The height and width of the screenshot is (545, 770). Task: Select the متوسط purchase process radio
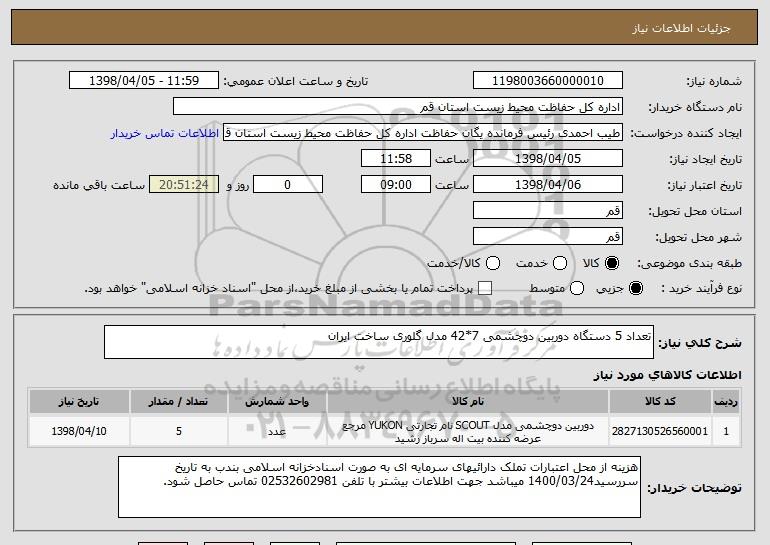point(577,288)
